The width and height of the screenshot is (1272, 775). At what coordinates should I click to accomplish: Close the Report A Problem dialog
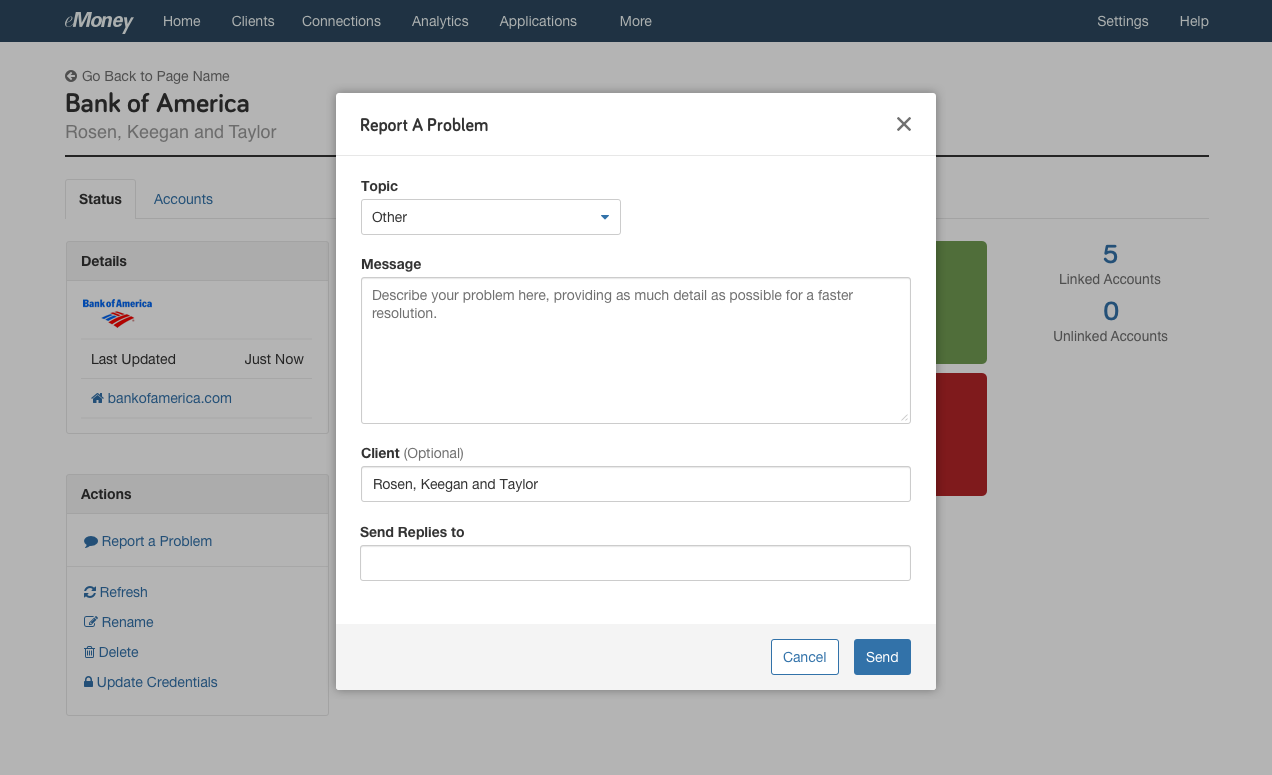pos(904,124)
